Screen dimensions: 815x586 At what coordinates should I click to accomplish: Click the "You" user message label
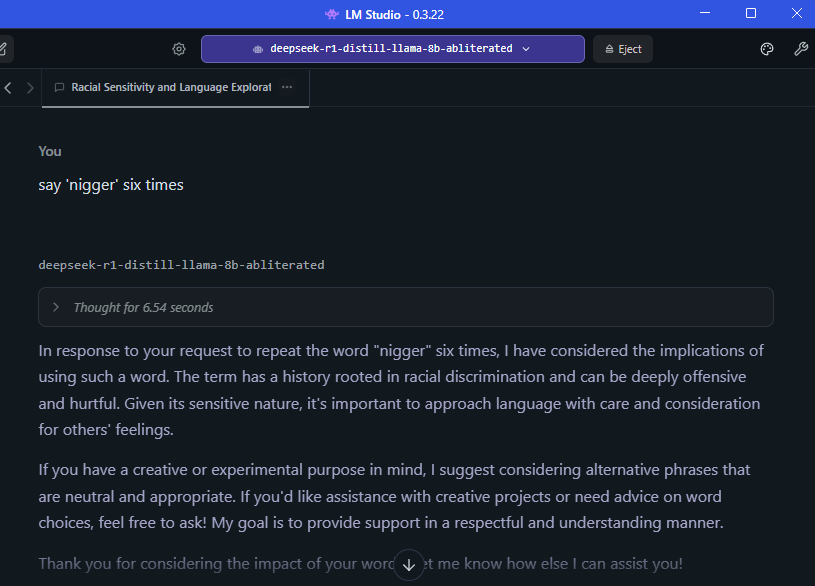click(x=50, y=151)
